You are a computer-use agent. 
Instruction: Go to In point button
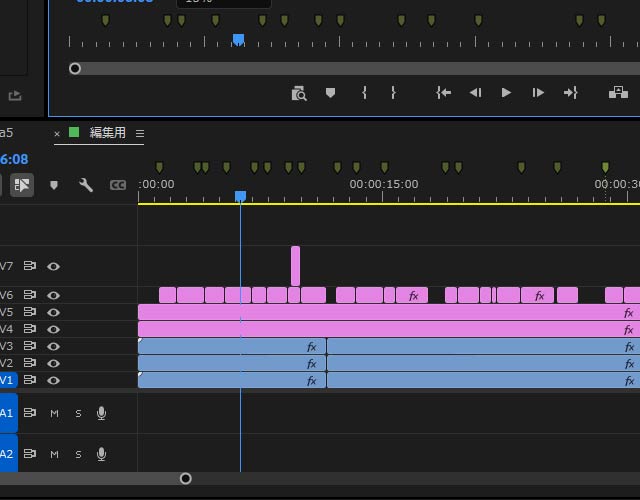[443, 93]
